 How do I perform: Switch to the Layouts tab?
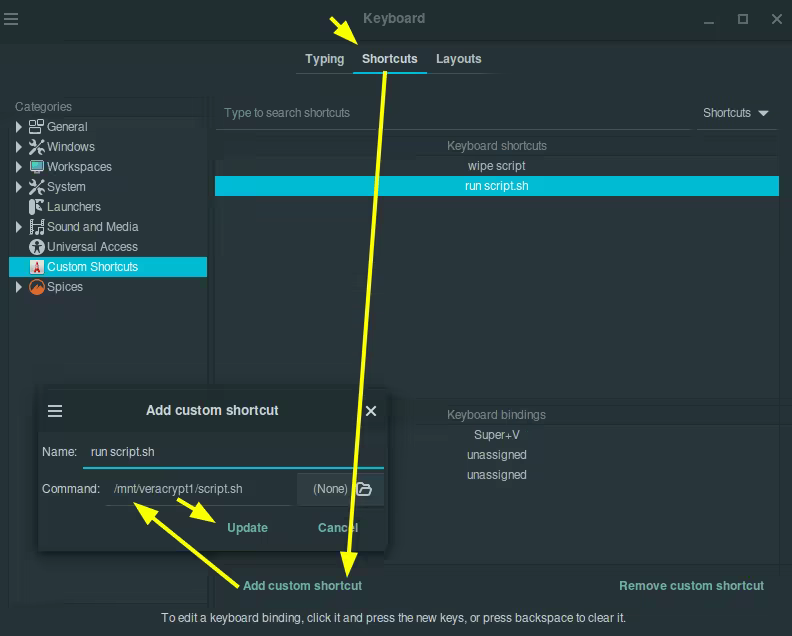(x=459, y=59)
